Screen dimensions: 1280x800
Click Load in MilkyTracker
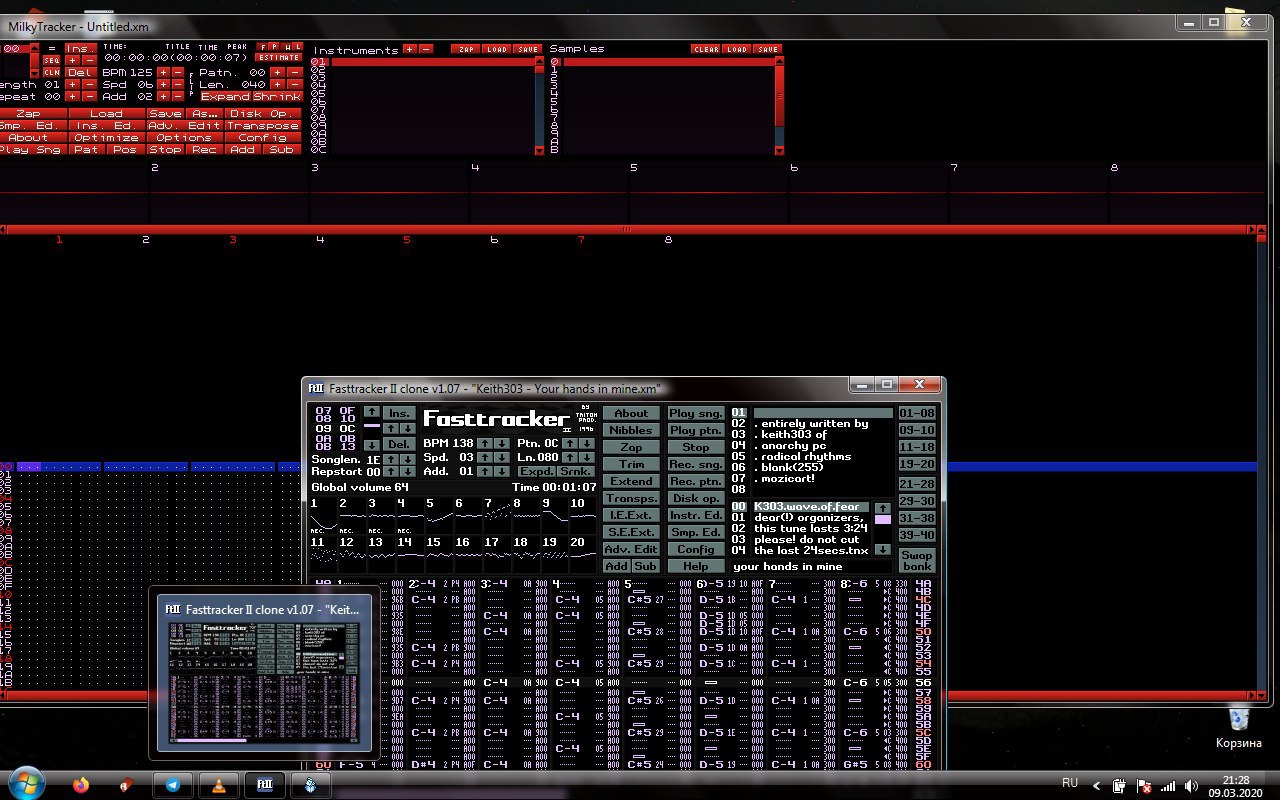(106, 114)
